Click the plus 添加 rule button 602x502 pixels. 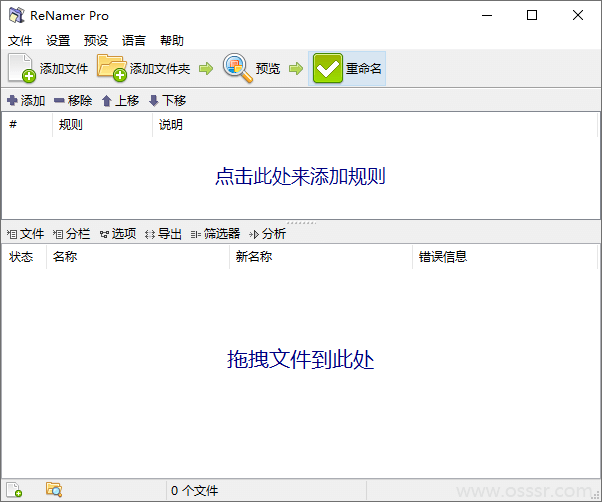point(26,101)
